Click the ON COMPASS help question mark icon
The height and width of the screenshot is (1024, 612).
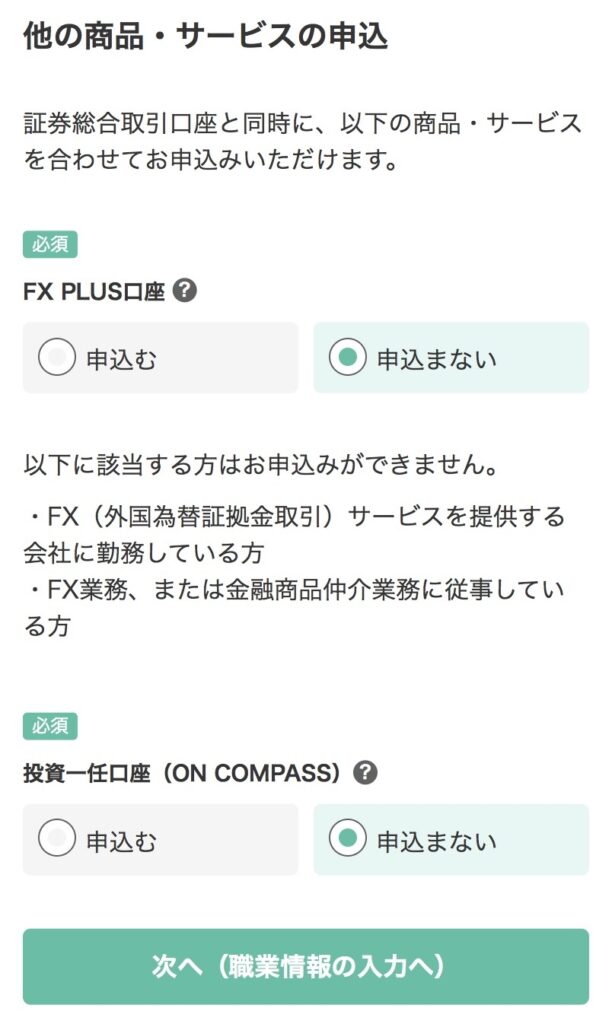pos(366,772)
